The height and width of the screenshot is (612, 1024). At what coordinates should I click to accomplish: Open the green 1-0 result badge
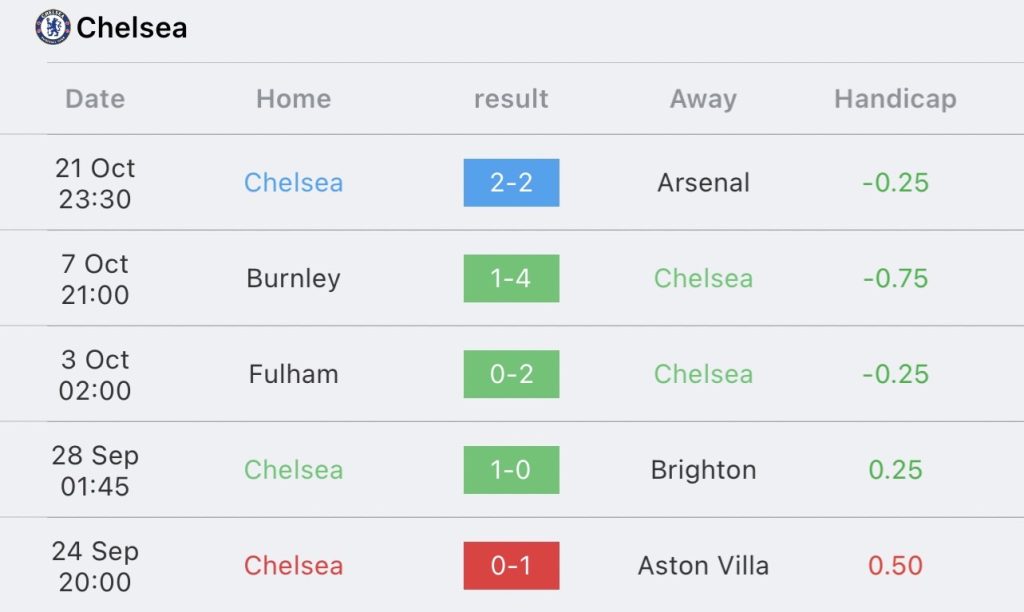click(x=511, y=470)
